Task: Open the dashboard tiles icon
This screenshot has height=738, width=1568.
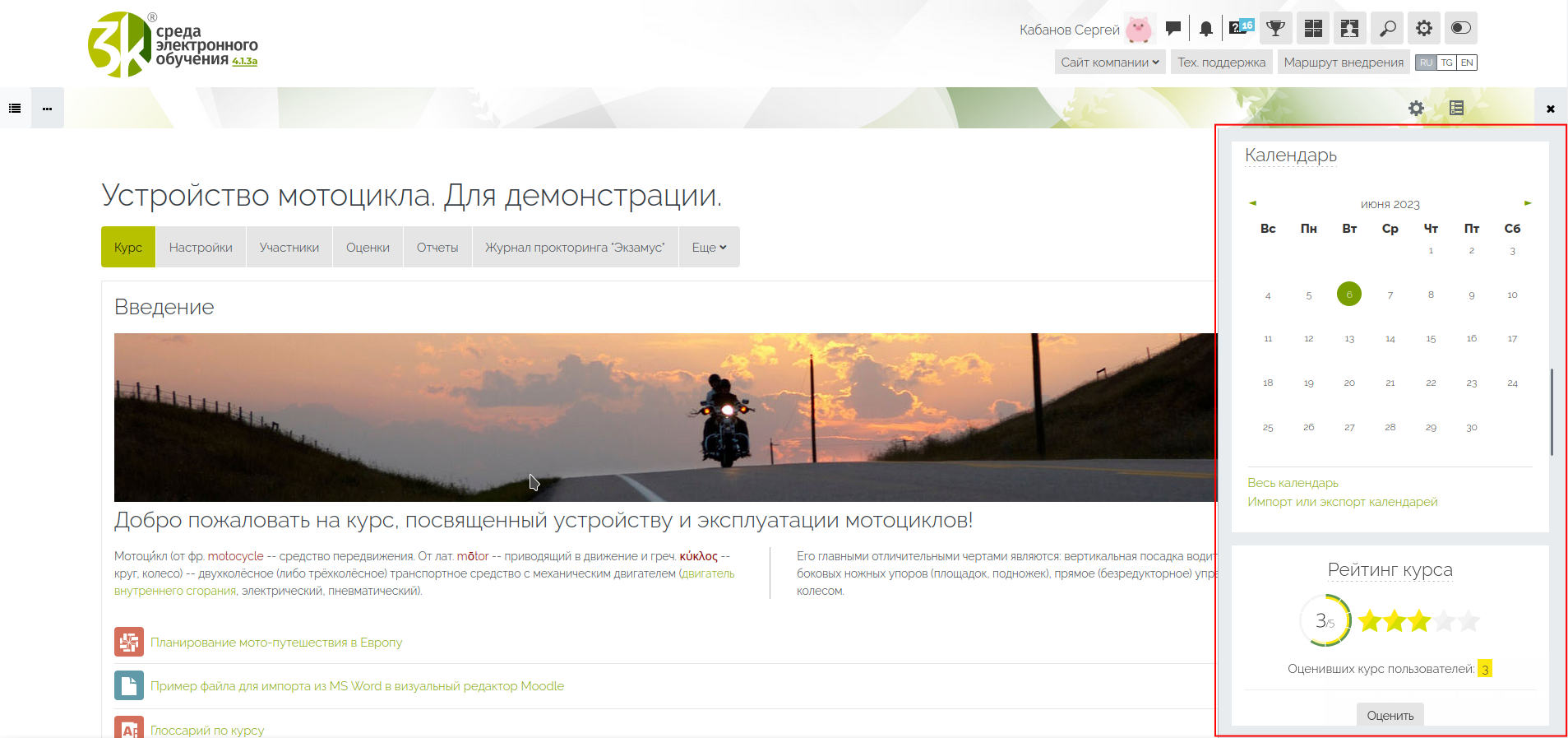Action: pyautogui.click(x=1313, y=29)
